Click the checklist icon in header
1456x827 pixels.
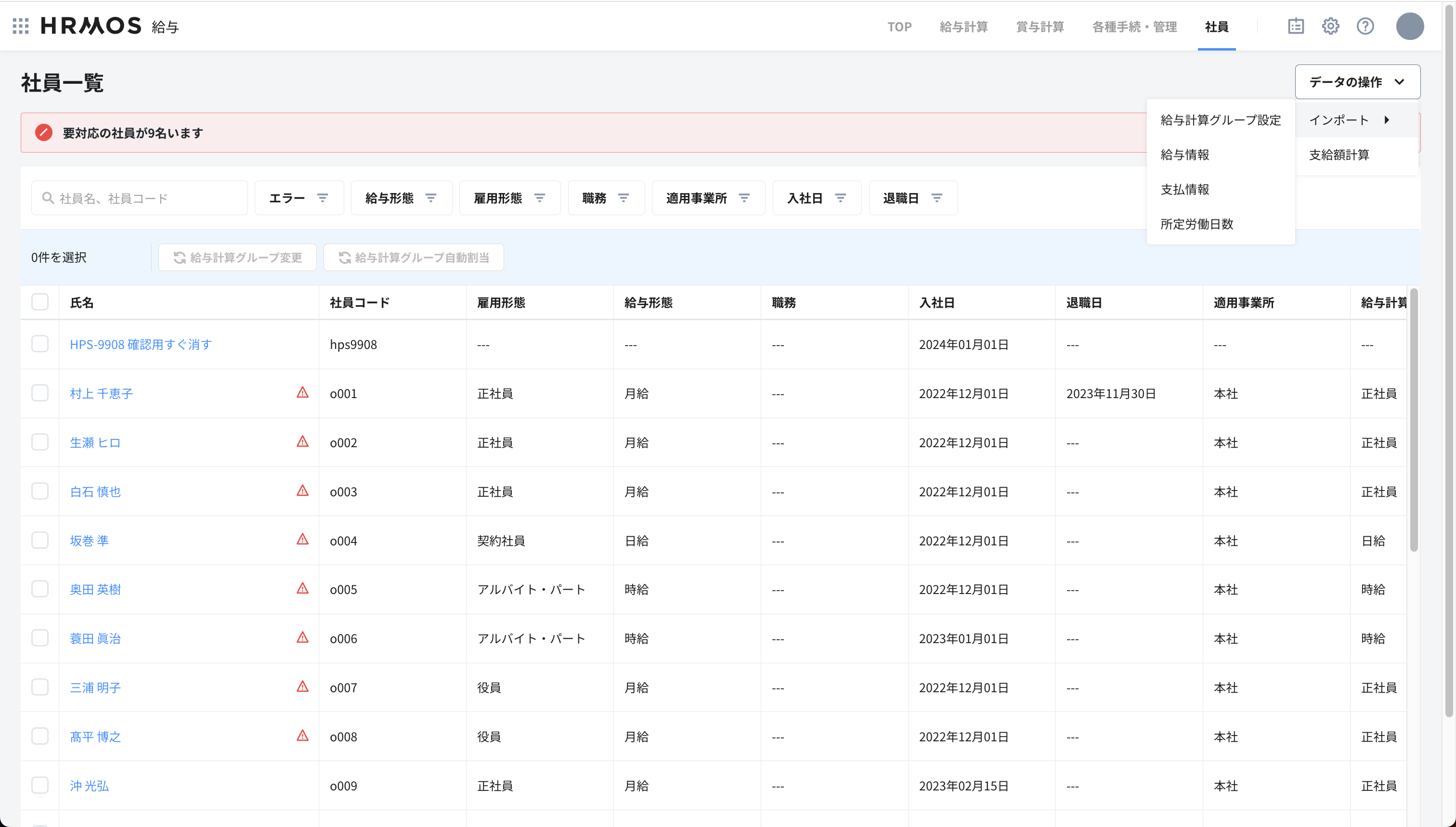click(x=1296, y=26)
